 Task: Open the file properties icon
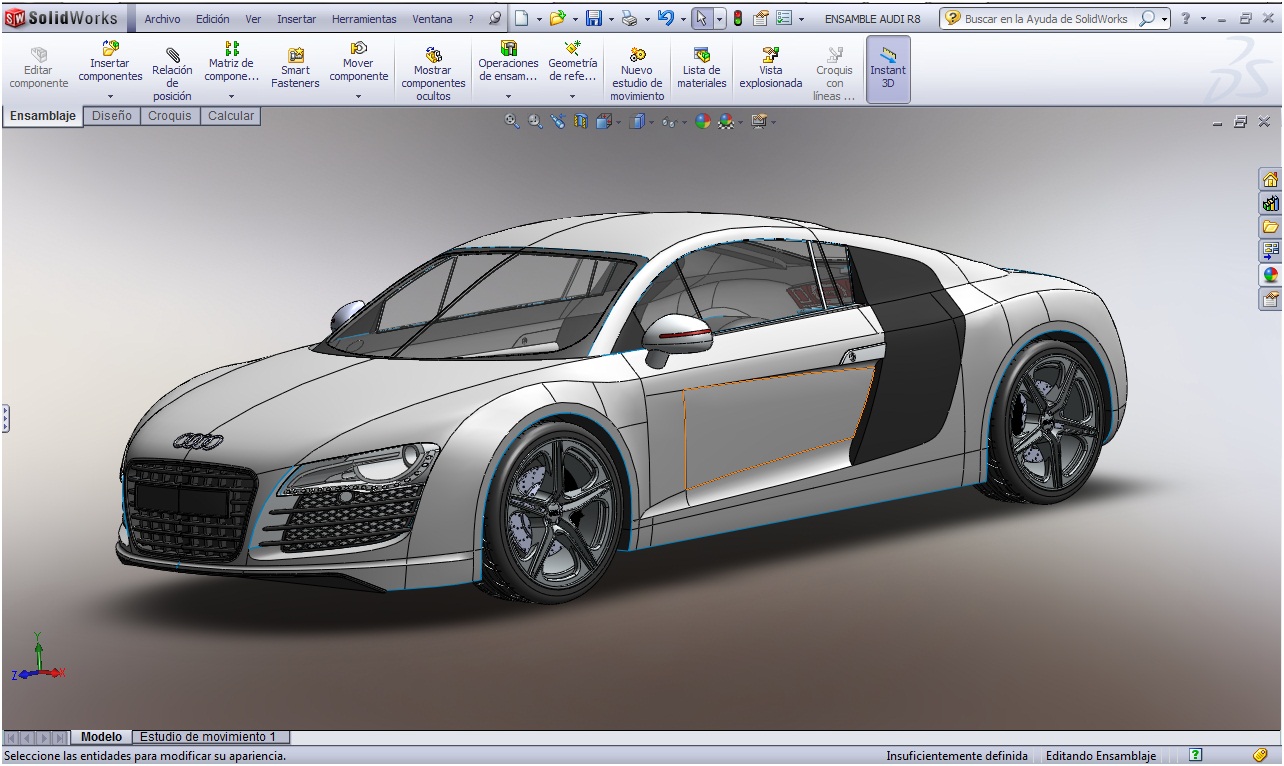pos(761,18)
